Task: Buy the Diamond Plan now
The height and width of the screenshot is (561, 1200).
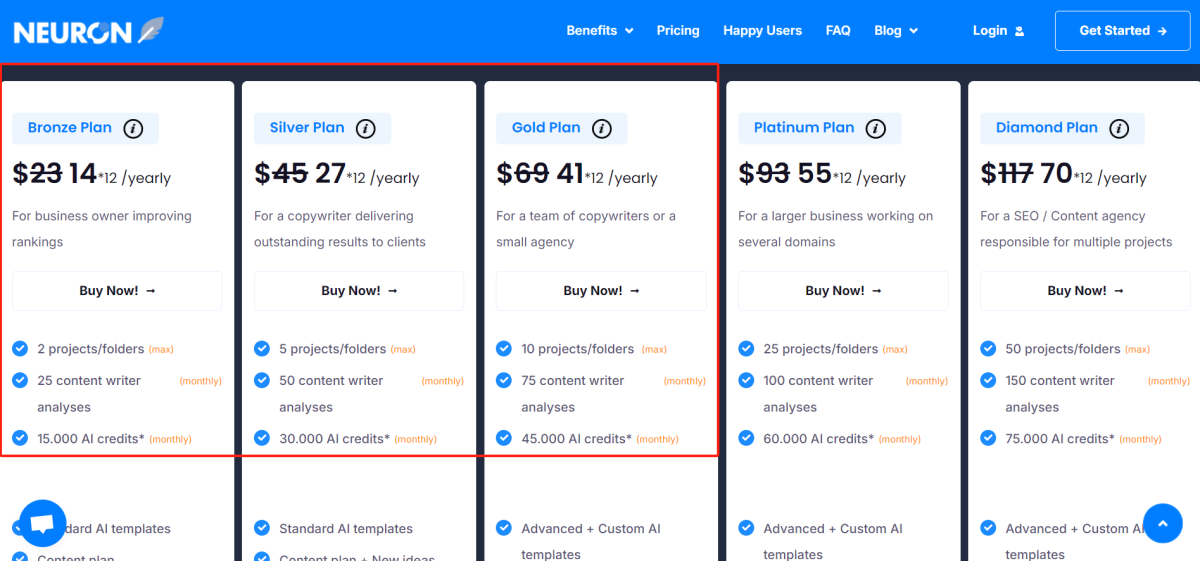Action: [x=1085, y=291]
